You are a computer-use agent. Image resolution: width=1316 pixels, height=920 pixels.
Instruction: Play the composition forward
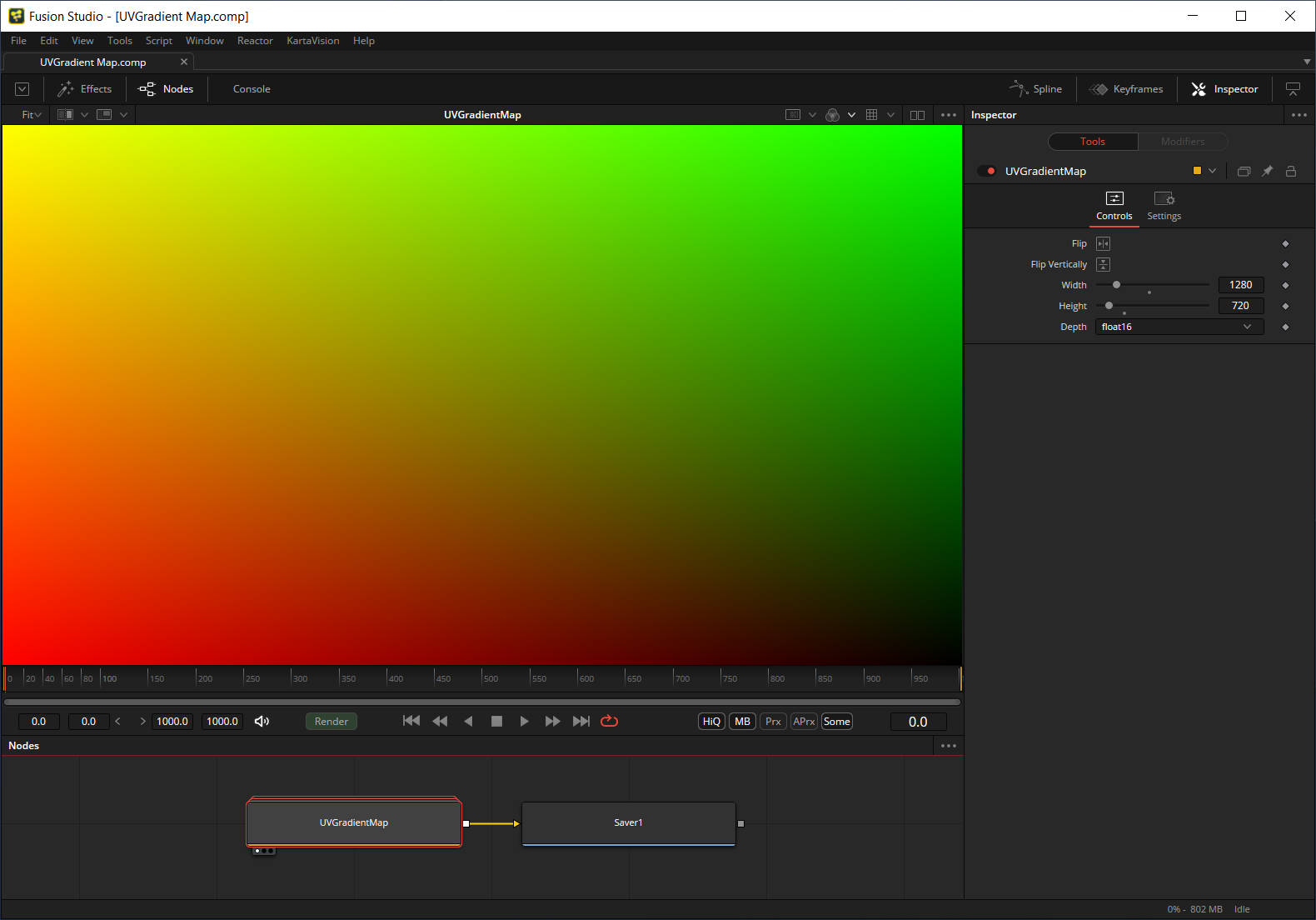click(x=524, y=722)
